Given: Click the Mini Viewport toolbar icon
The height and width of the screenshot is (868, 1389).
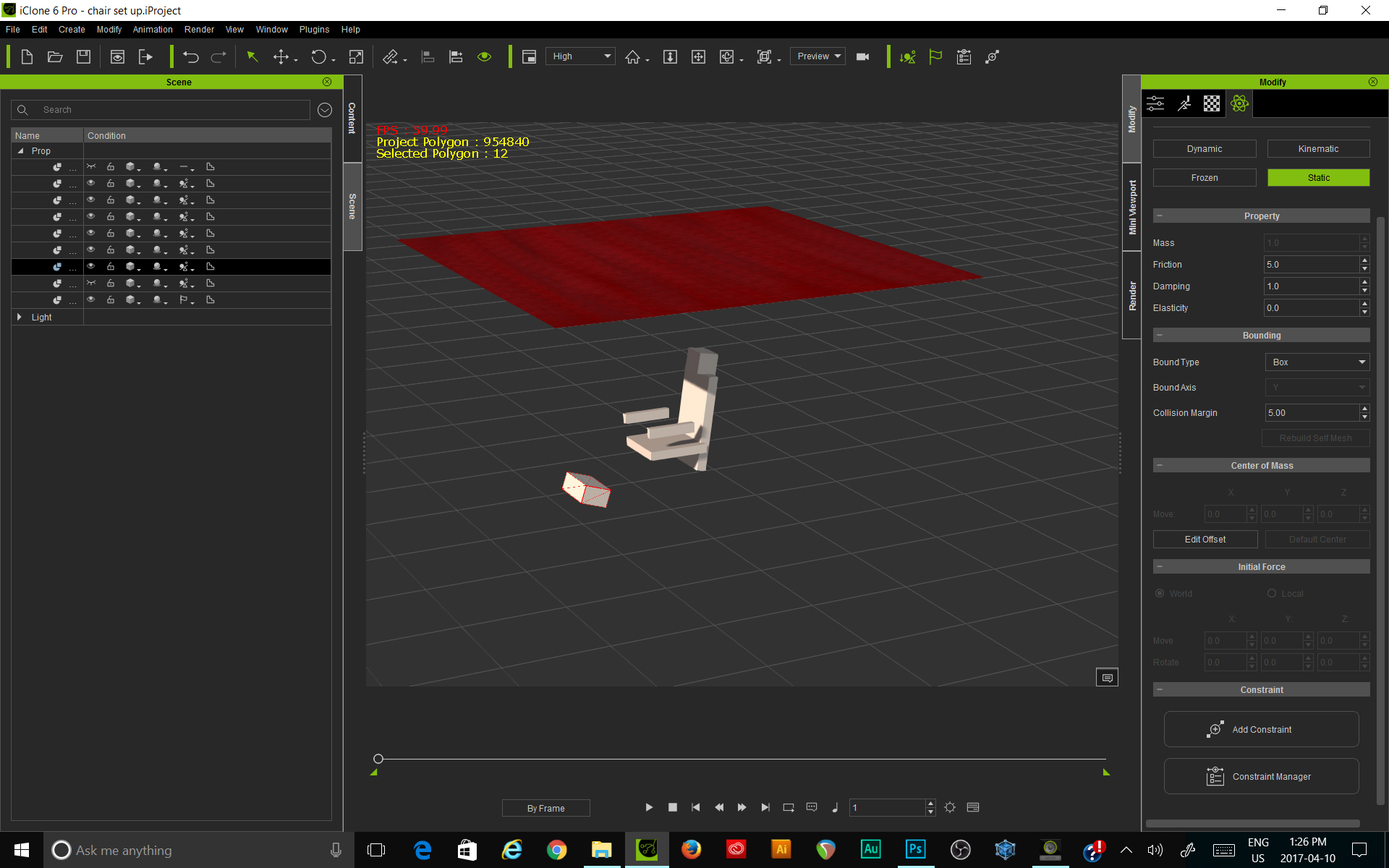Looking at the screenshot, I should [530, 57].
